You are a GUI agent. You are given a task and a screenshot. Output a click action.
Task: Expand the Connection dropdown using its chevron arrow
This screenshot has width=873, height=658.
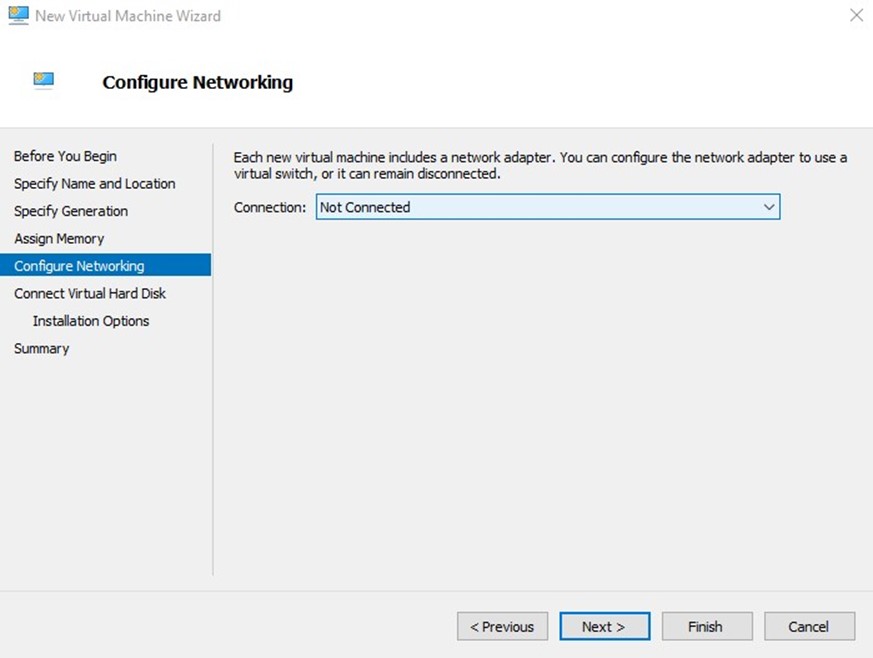coord(768,207)
